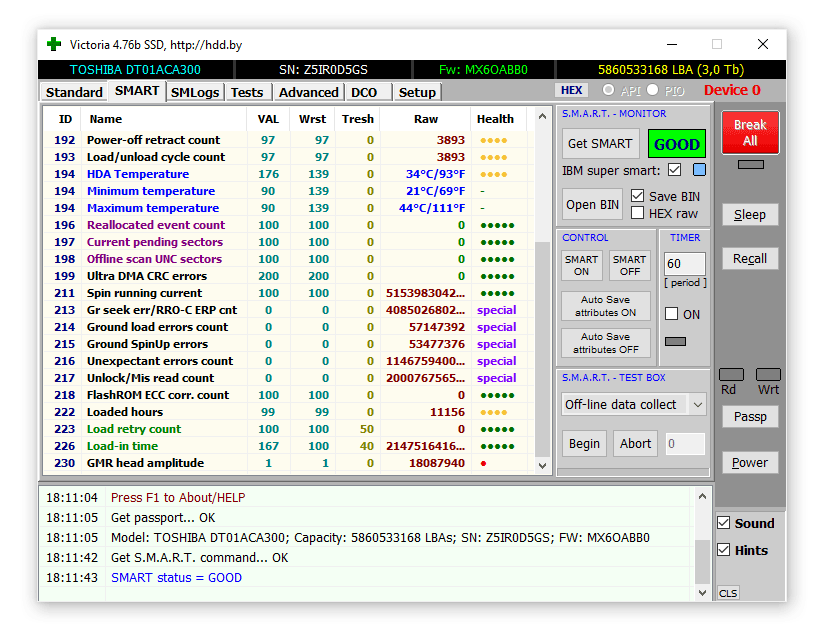This screenshot has height=643, width=831.
Task: Switch to the SMLogs tab
Action: [x=194, y=92]
